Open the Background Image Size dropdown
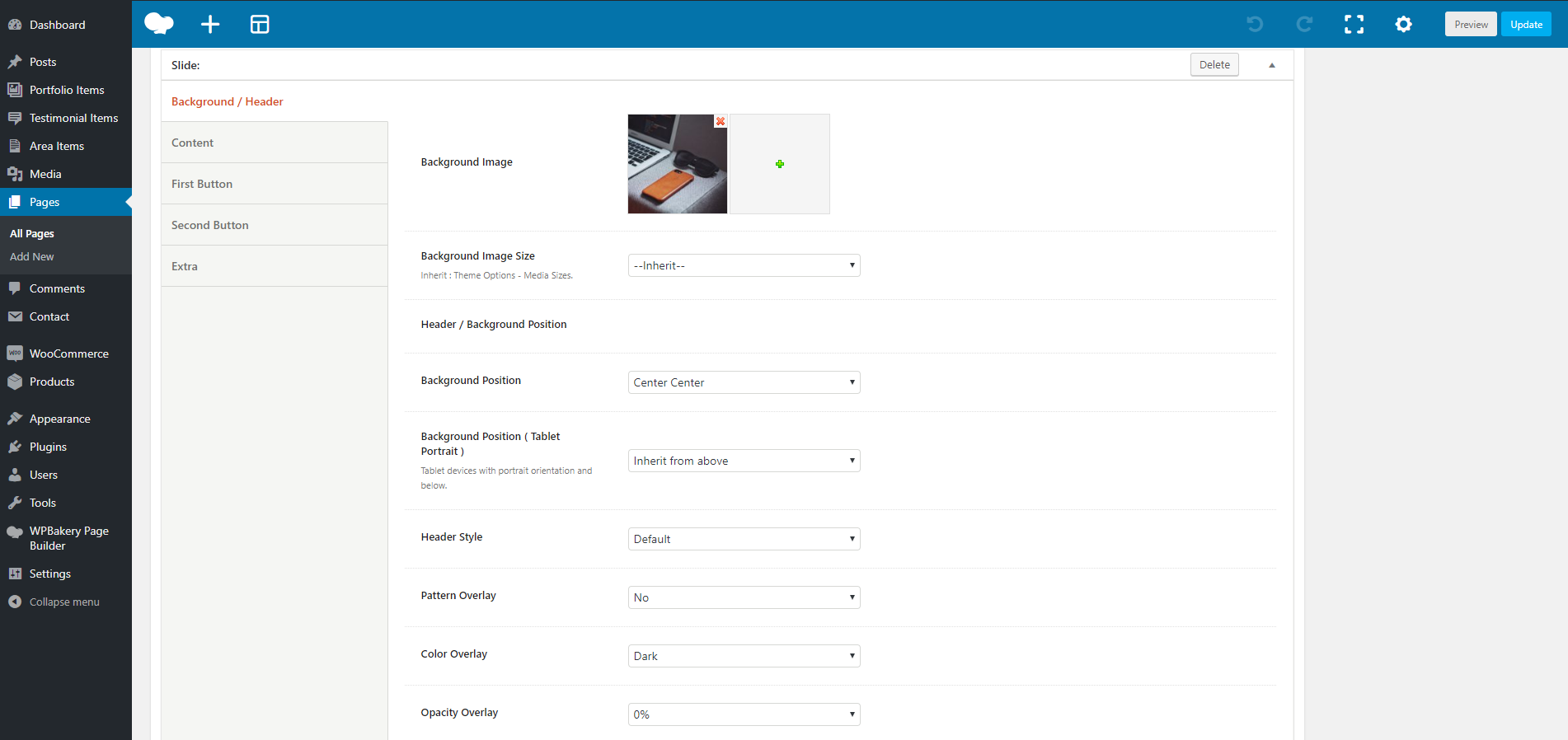The height and width of the screenshot is (740, 1568). click(744, 265)
